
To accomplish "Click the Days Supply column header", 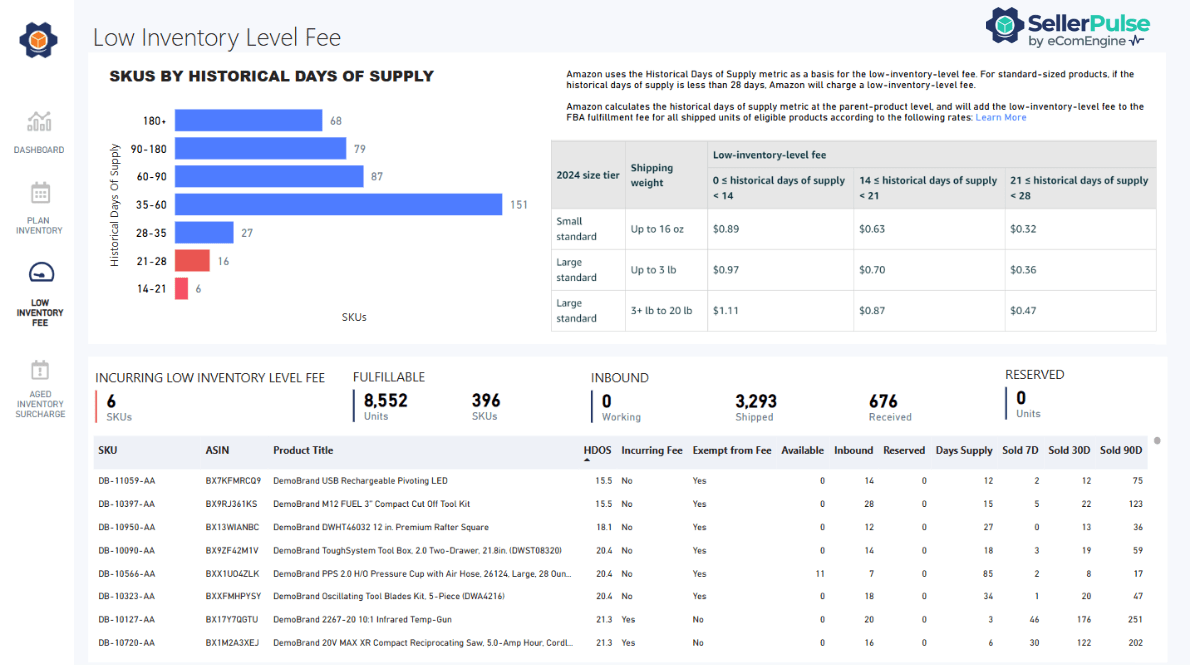I will [963, 450].
